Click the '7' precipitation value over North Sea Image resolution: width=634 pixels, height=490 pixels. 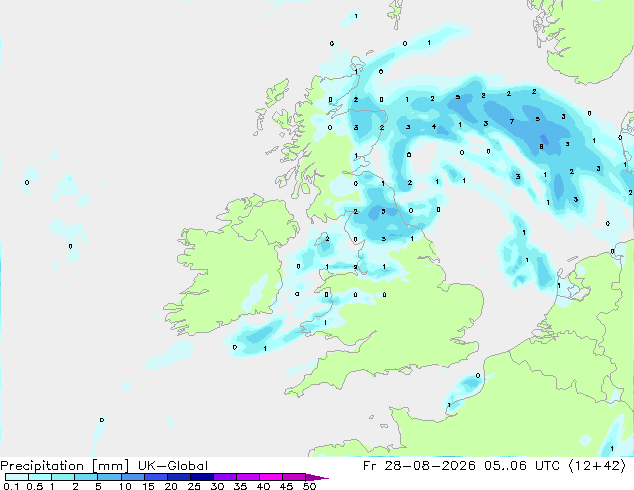point(512,121)
